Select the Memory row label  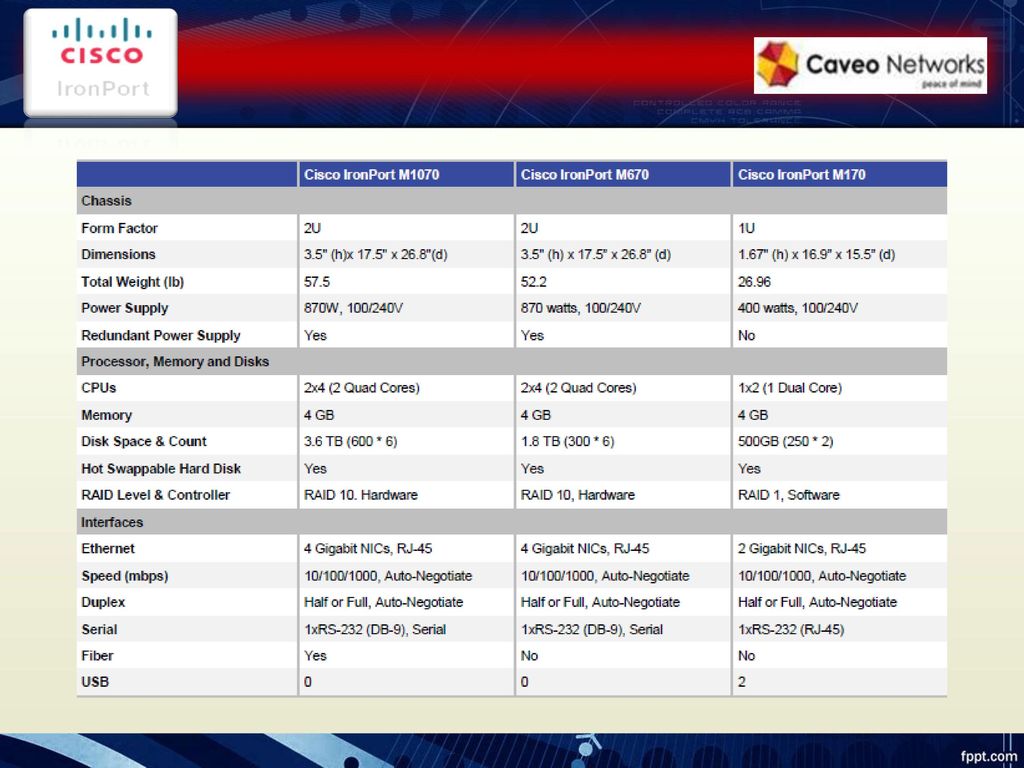click(106, 415)
